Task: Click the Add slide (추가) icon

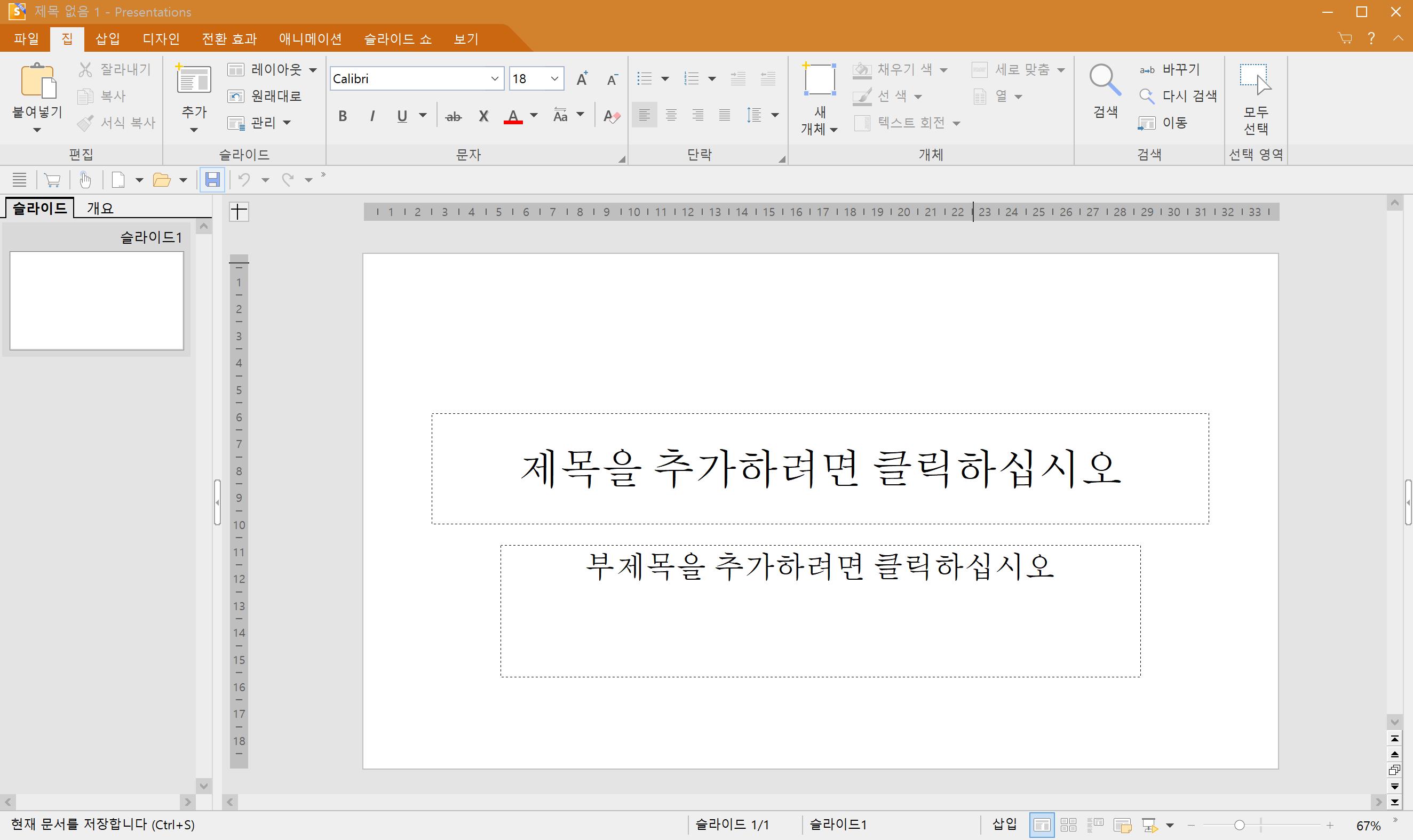Action: (x=194, y=79)
